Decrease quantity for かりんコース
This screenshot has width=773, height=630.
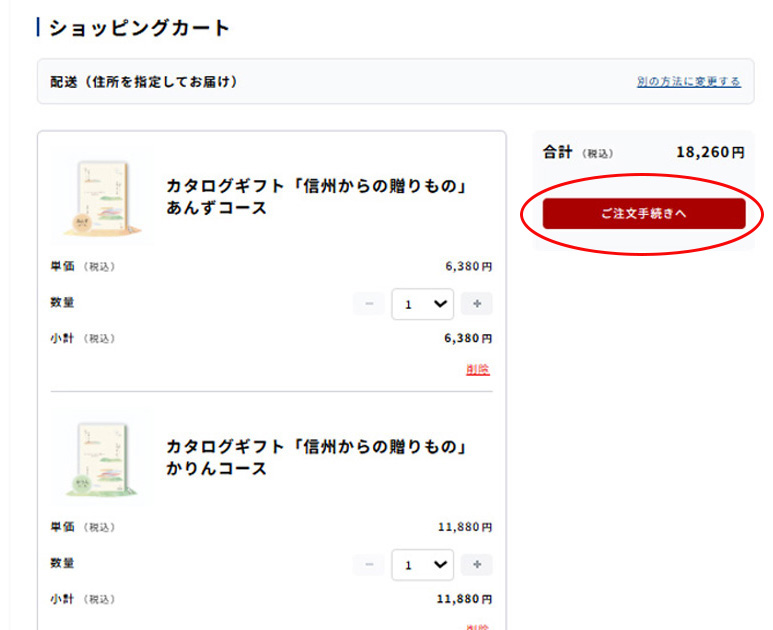pos(369,564)
